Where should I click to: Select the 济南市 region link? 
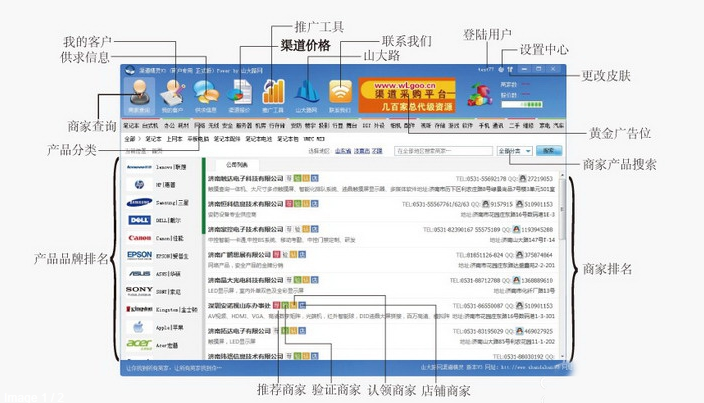click(x=361, y=151)
